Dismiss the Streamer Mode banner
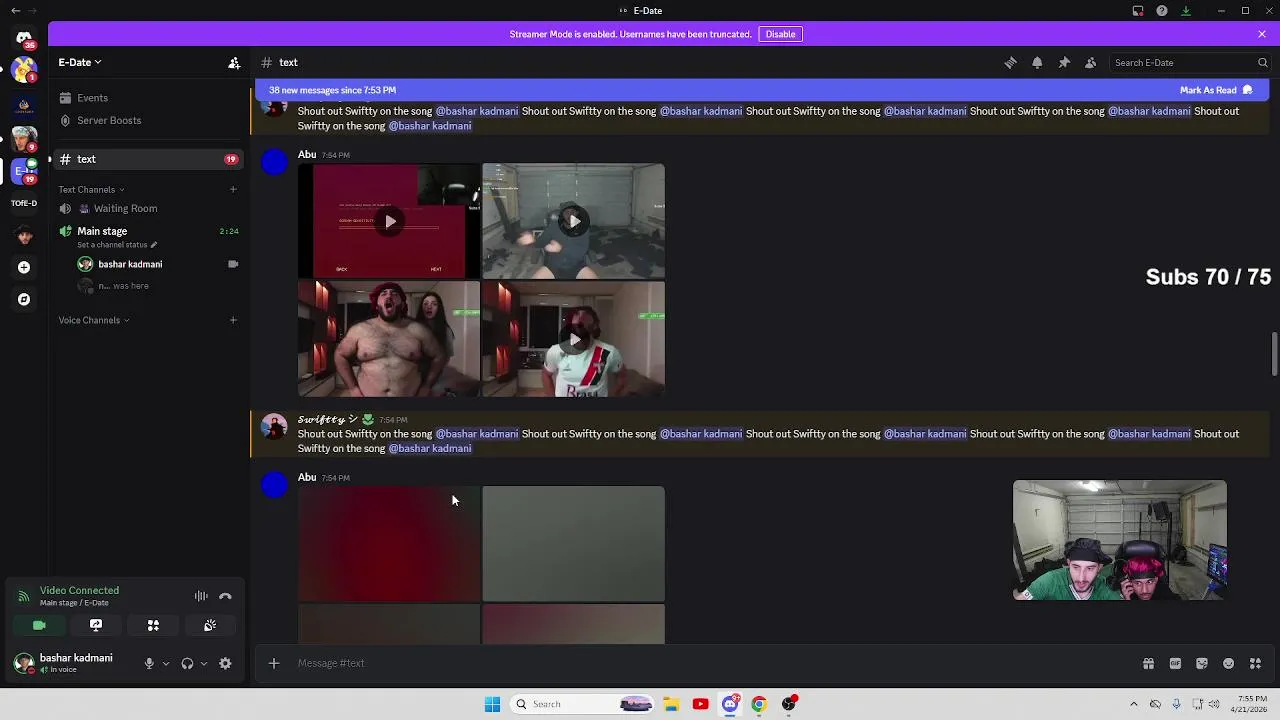Image resolution: width=1280 pixels, height=720 pixels. [1262, 34]
